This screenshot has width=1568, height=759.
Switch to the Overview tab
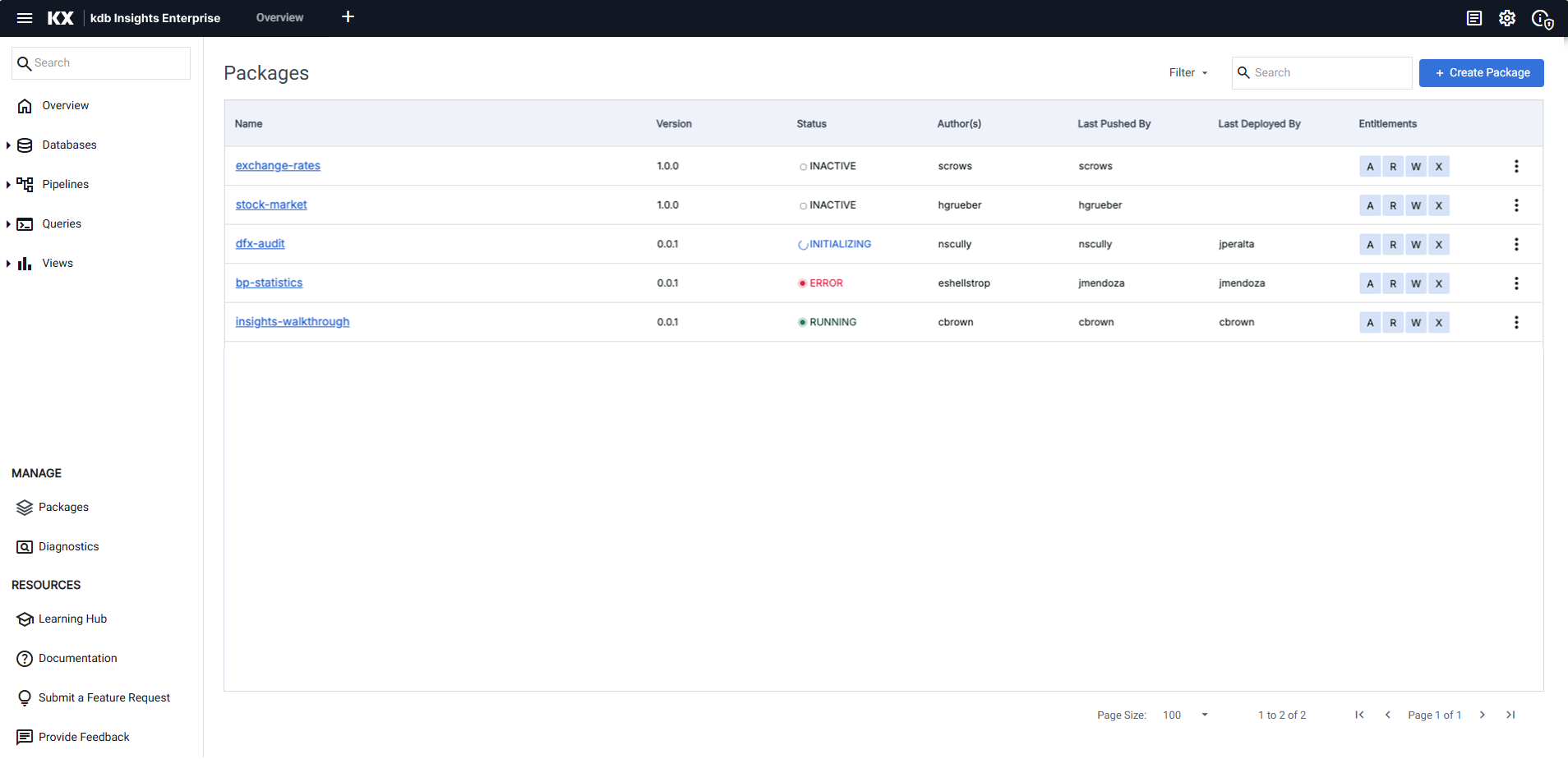(279, 18)
